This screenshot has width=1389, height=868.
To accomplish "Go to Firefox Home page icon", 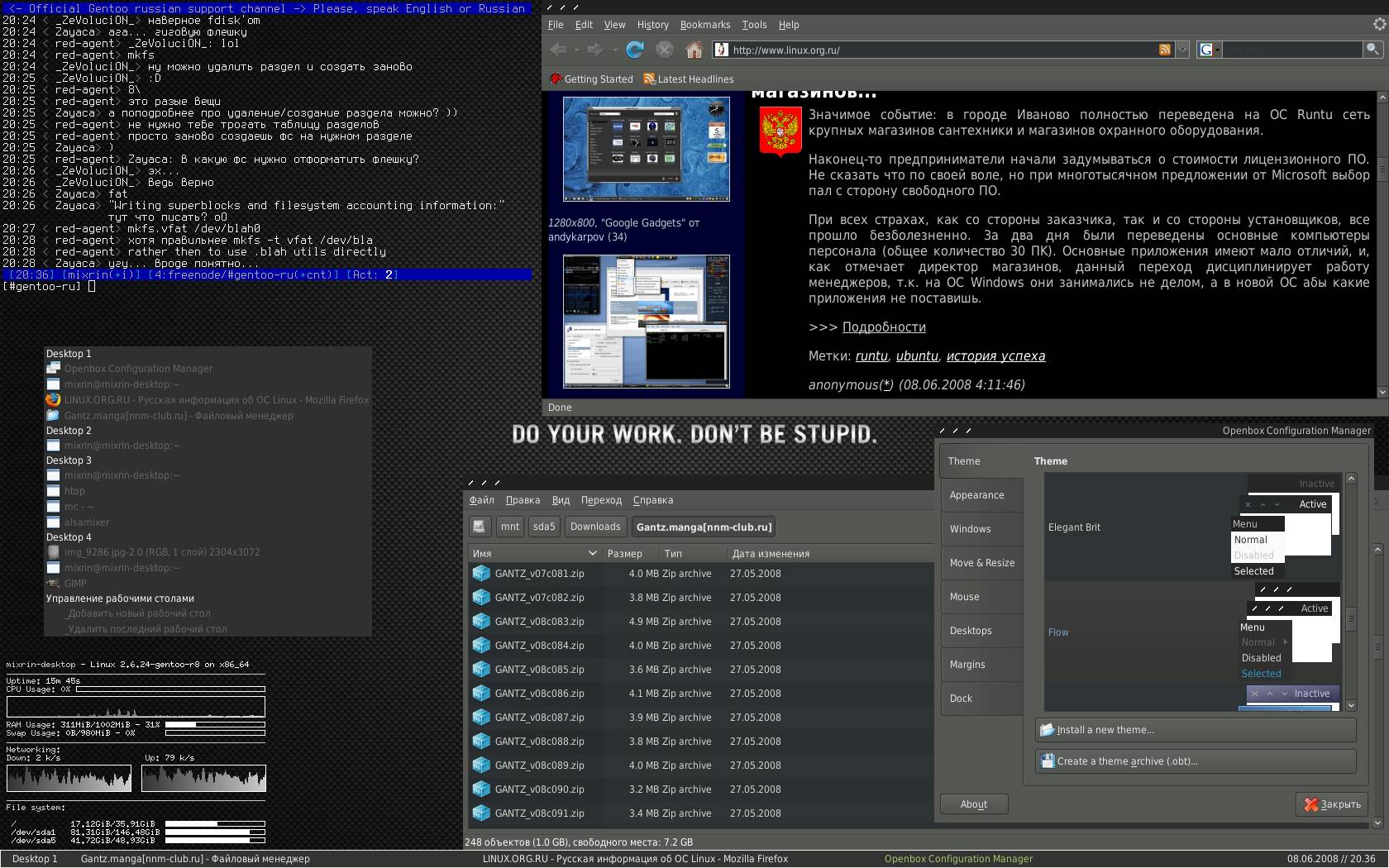I will 694,50.
